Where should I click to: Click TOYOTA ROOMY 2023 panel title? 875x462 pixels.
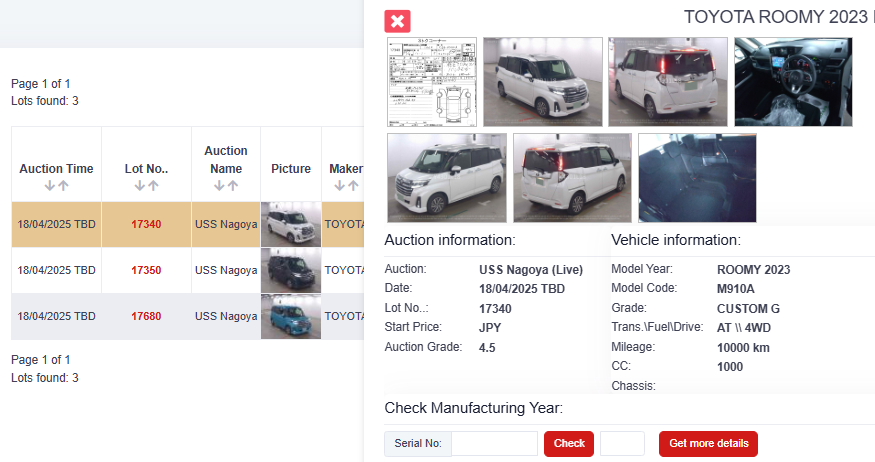tap(779, 17)
